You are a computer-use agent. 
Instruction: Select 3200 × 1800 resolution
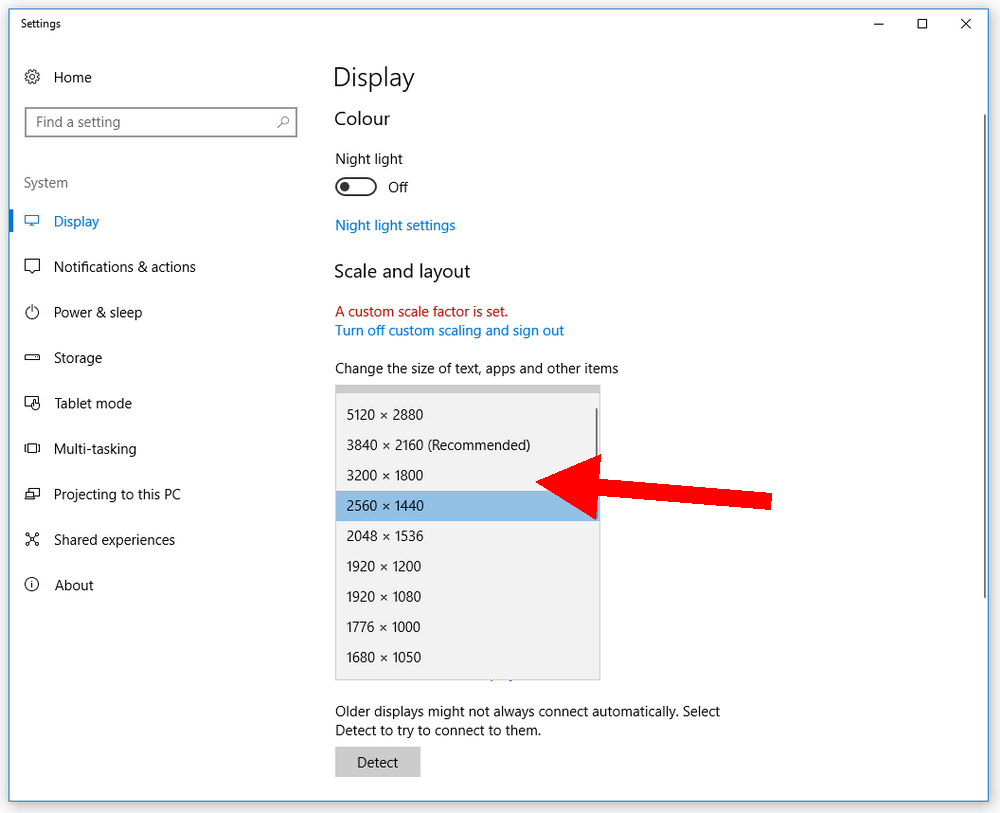pyautogui.click(x=466, y=476)
